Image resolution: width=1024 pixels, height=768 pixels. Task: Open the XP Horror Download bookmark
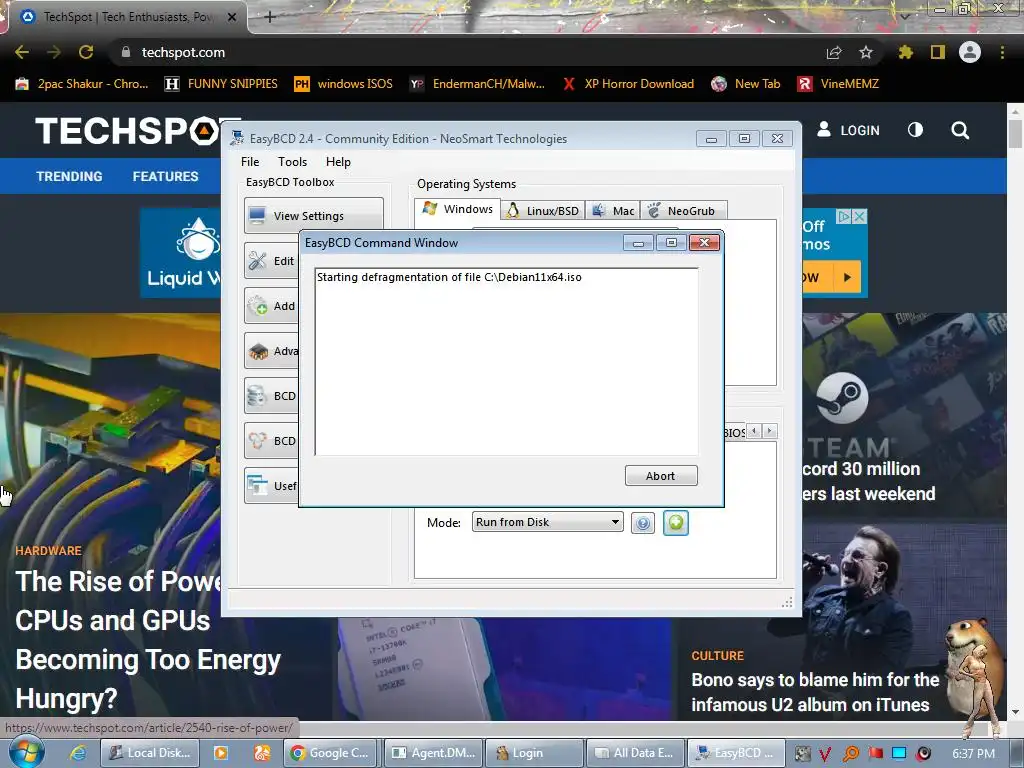pos(628,84)
